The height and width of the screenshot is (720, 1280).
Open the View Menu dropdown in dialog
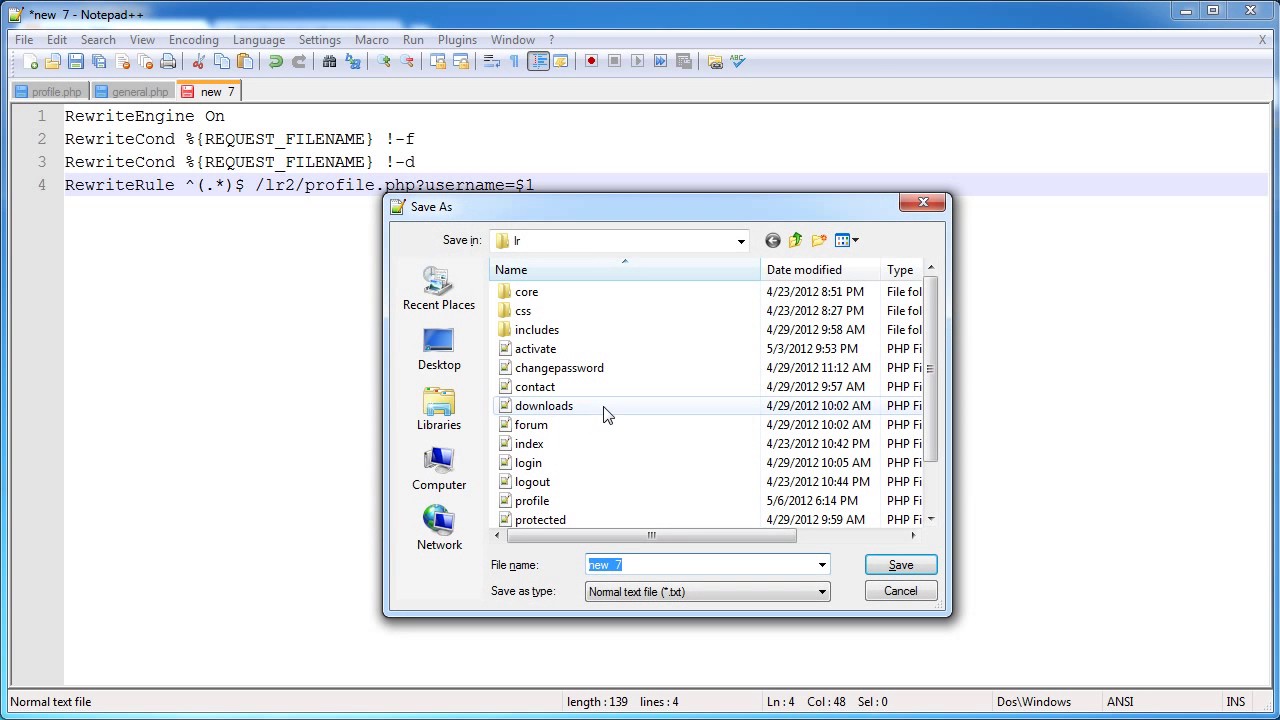tap(847, 240)
